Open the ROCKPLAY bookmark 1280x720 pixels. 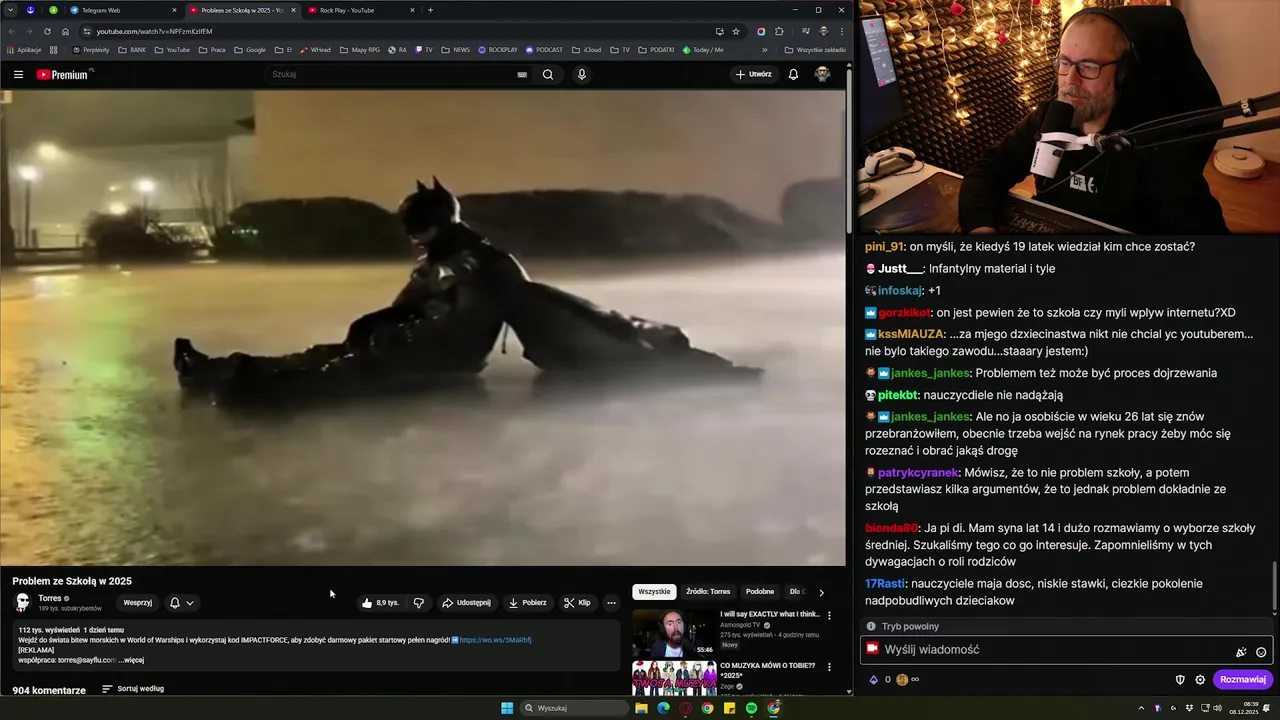click(x=498, y=49)
